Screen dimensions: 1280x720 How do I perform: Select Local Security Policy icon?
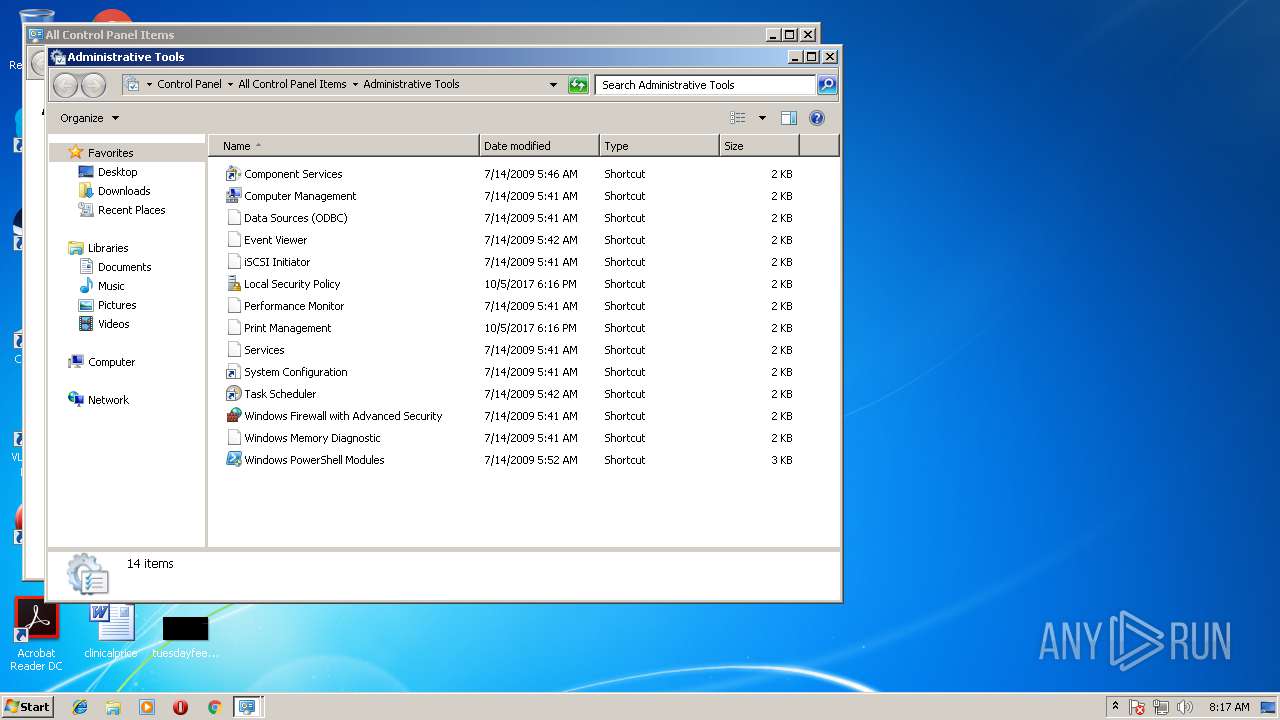click(x=233, y=284)
